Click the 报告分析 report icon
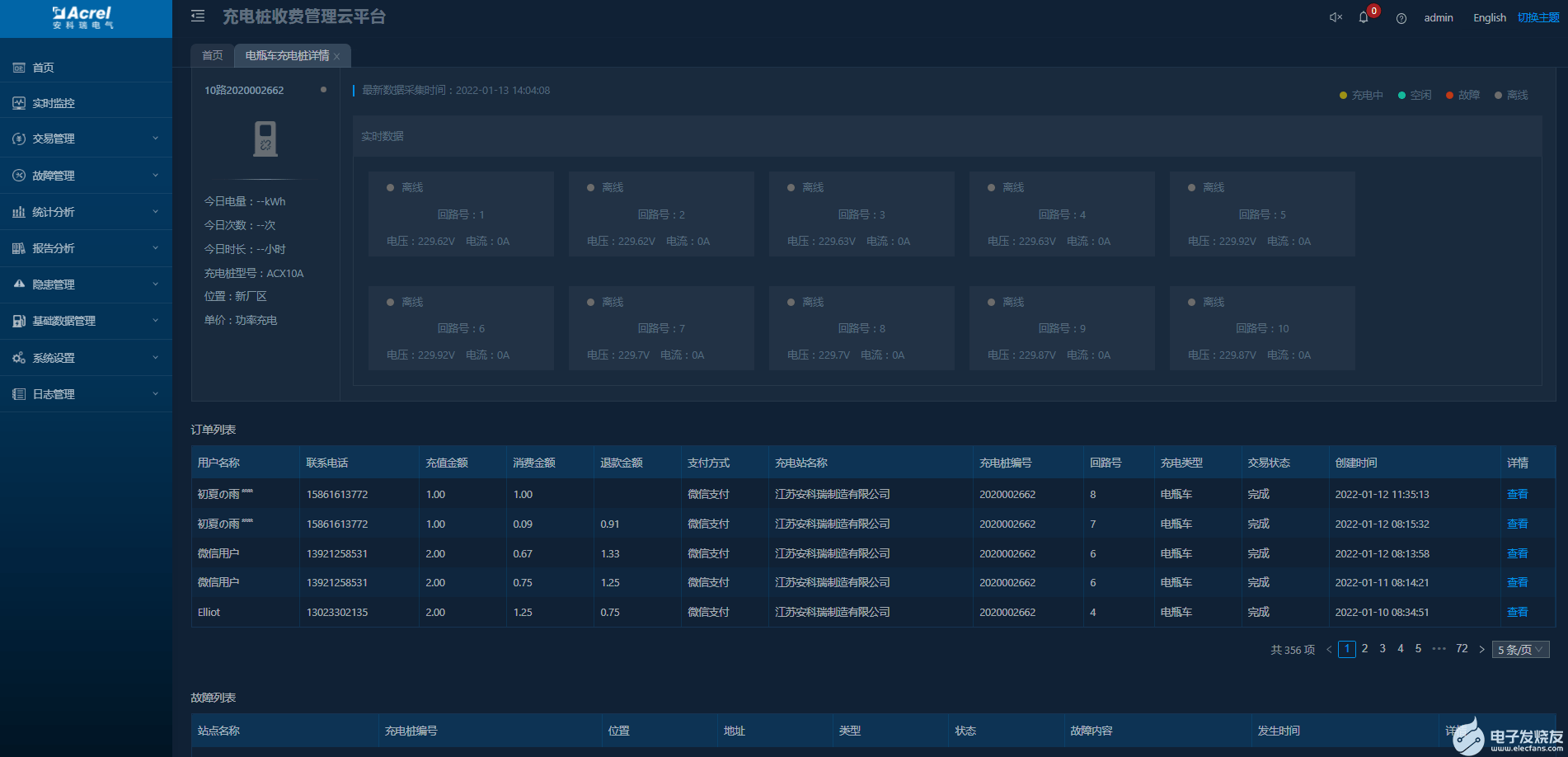 [19, 248]
